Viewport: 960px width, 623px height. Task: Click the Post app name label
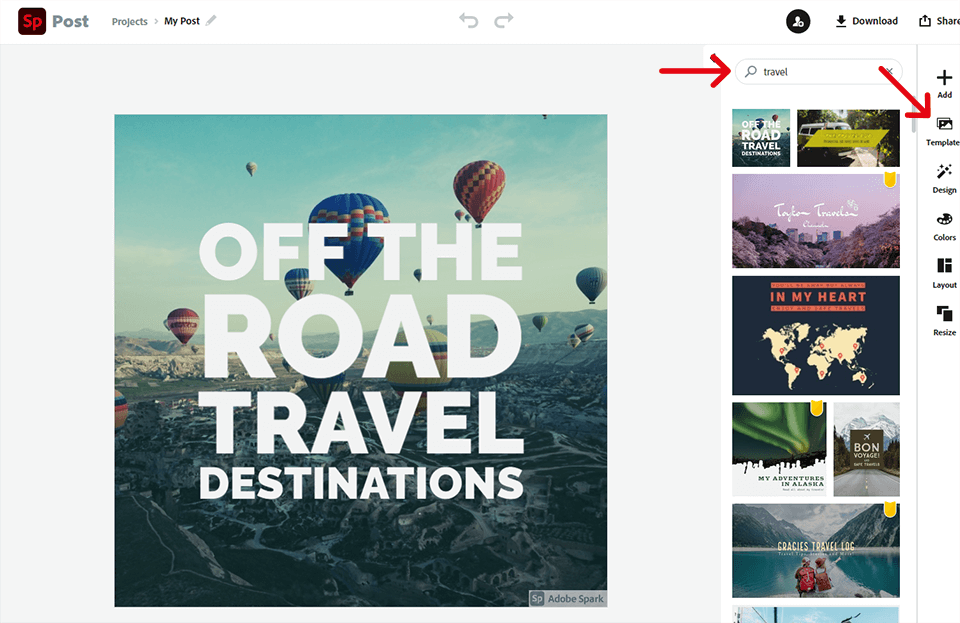click(x=70, y=21)
